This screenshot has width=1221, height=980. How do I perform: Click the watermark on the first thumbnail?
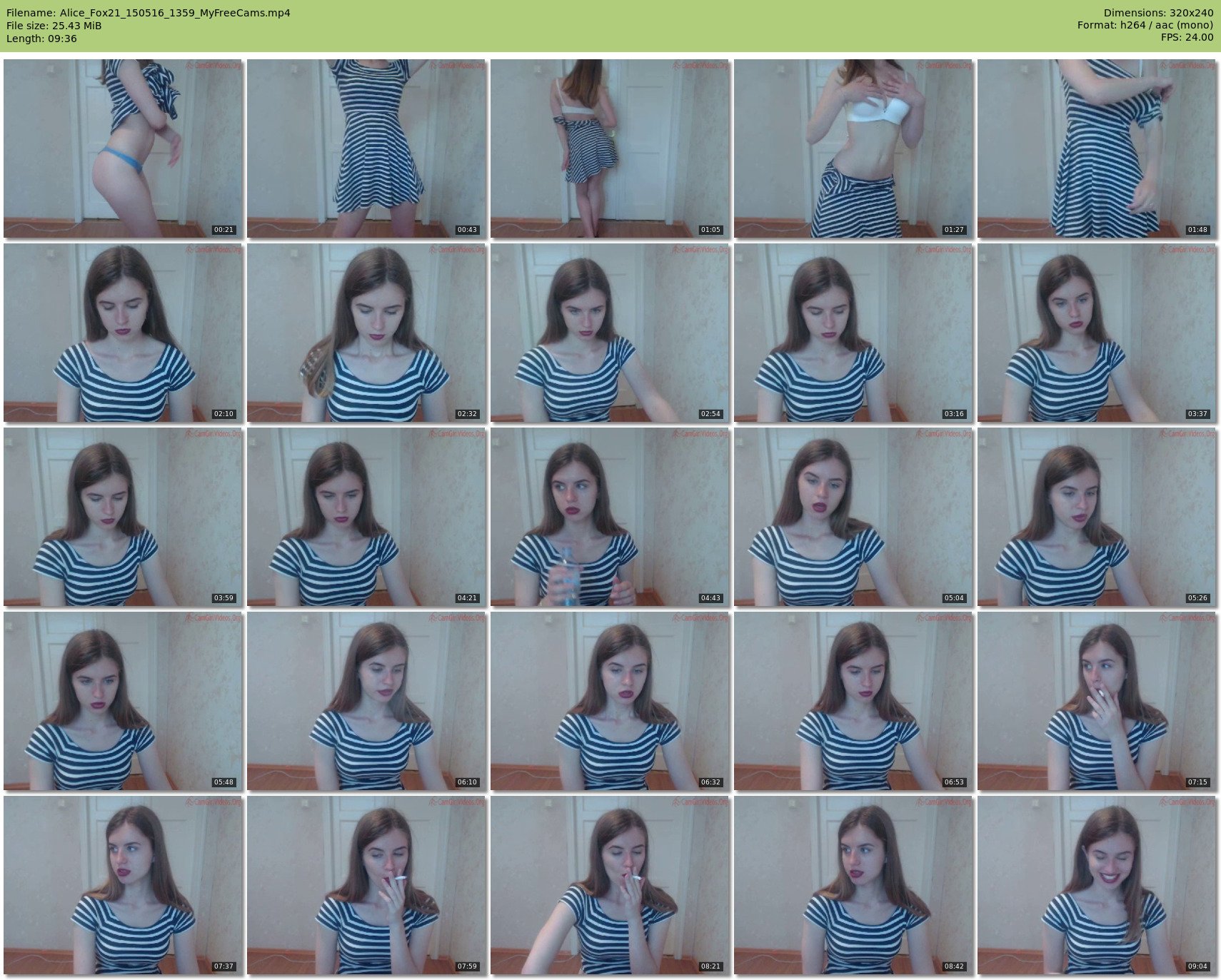point(213,65)
